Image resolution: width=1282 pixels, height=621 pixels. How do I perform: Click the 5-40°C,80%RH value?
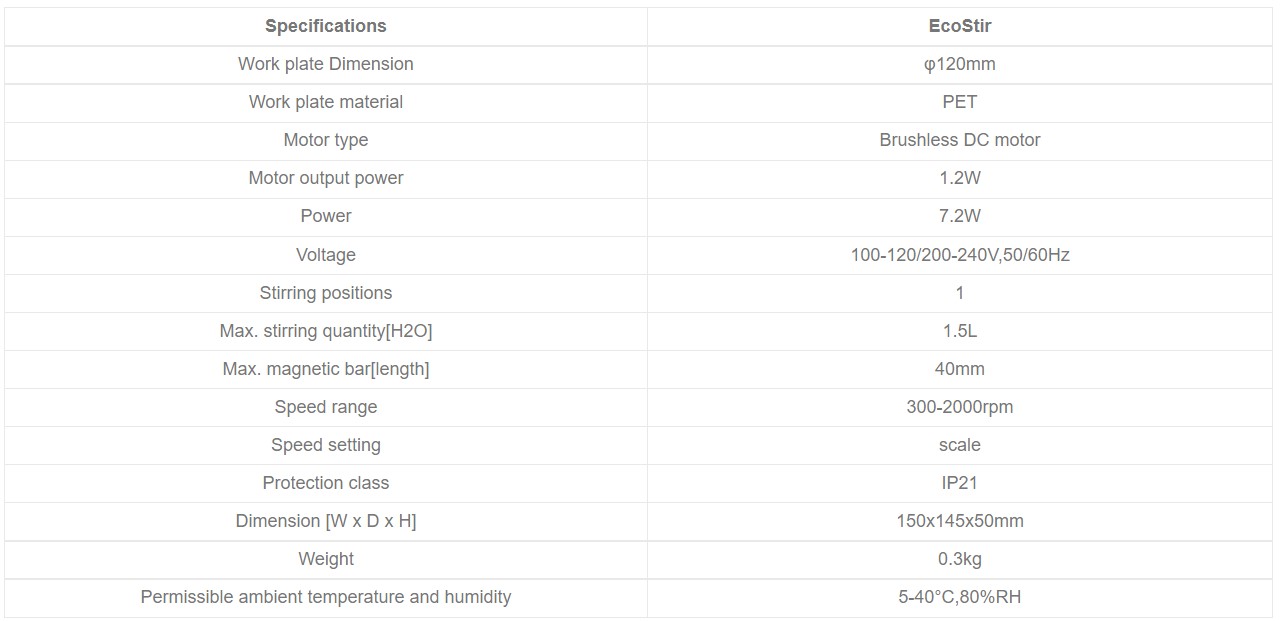click(960, 597)
